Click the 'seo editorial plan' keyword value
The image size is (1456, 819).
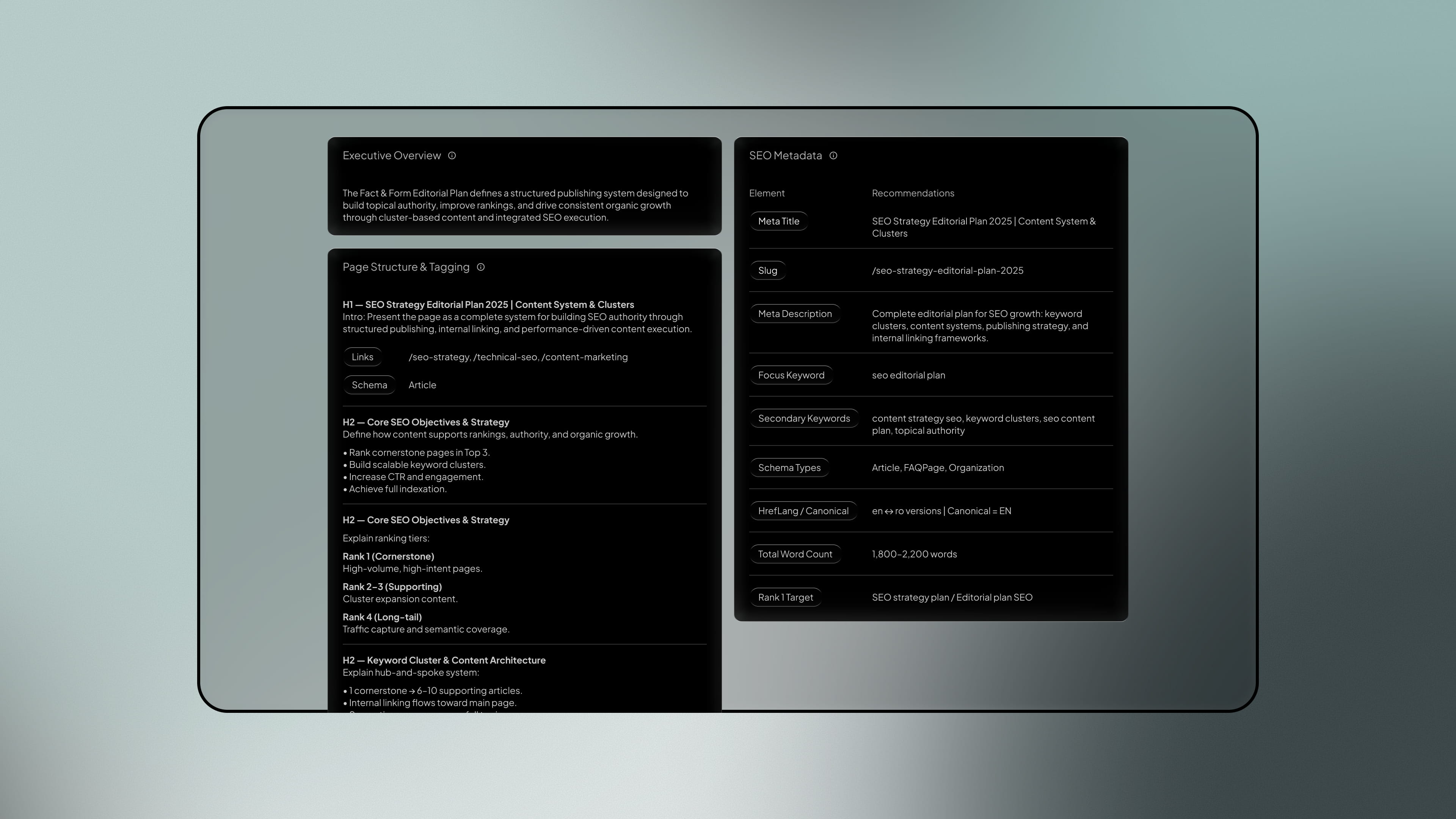[908, 375]
